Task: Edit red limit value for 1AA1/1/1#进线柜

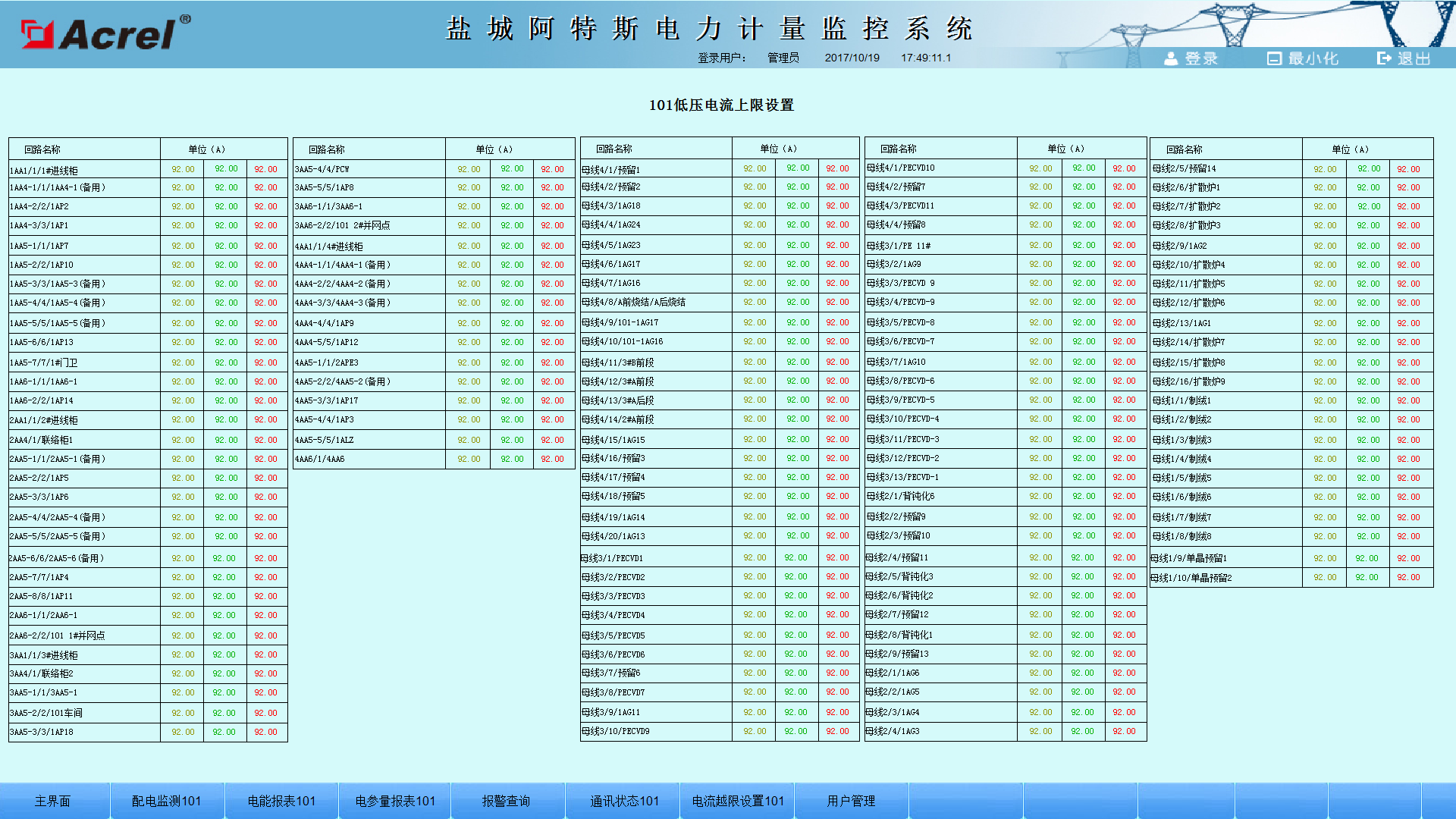Action: (266, 169)
